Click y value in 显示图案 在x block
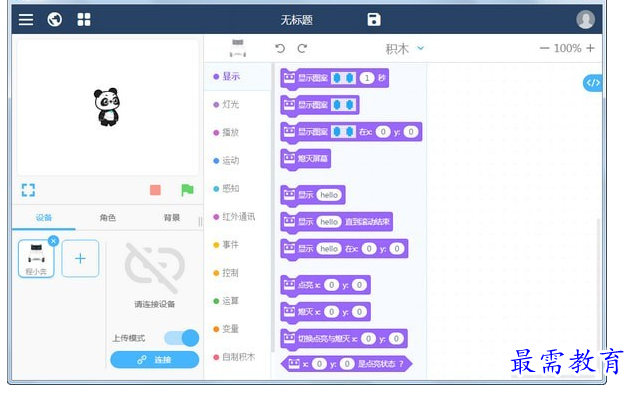The height and width of the screenshot is (393, 632). tap(411, 132)
